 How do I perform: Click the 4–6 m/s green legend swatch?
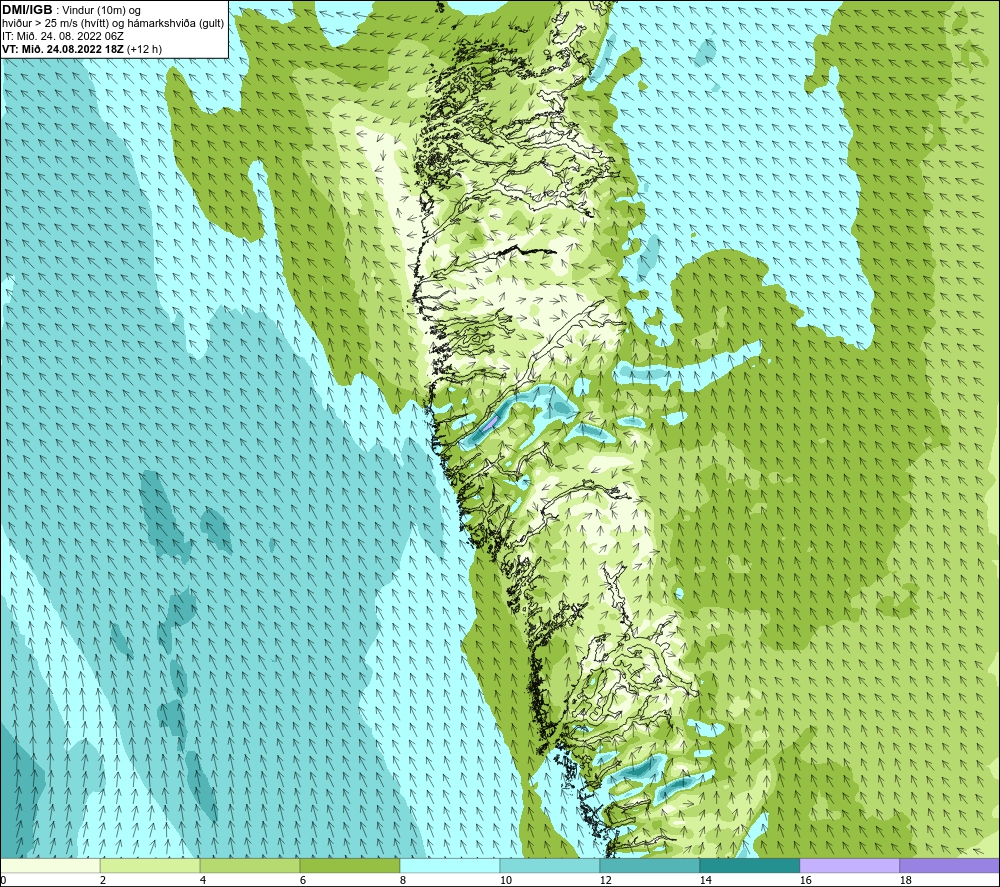click(x=250, y=865)
